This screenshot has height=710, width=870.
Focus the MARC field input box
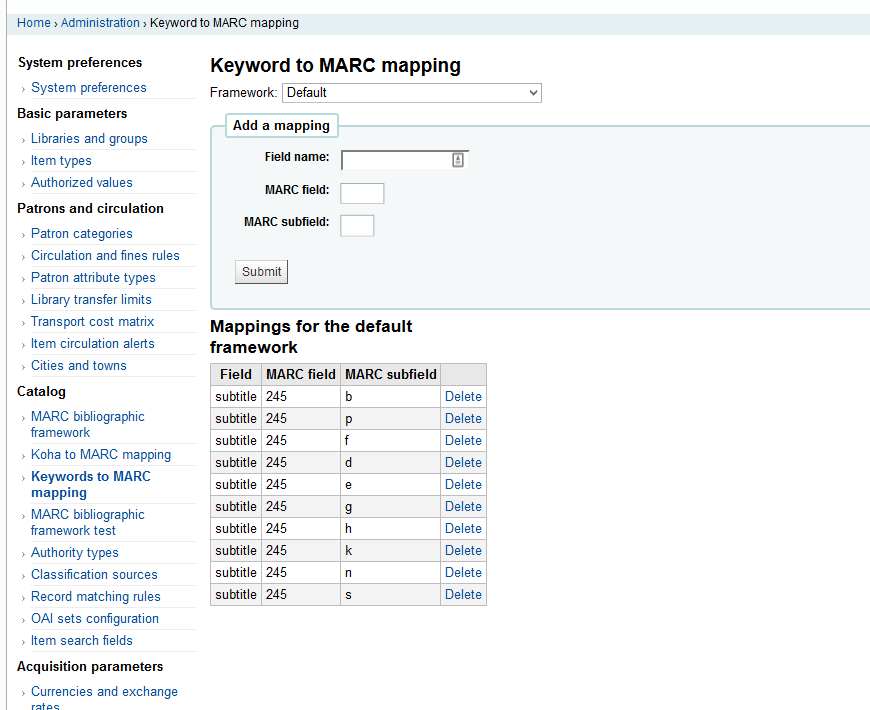coord(362,193)
